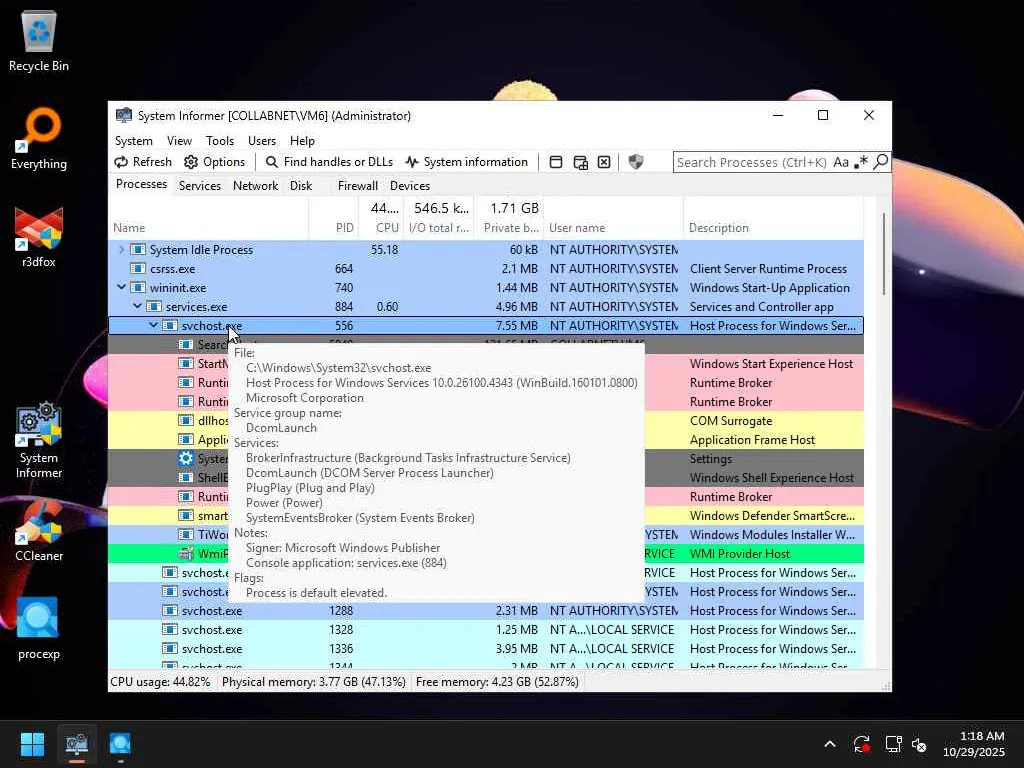
Task: Switch to the Devices tab
Action: pos(409,186)
